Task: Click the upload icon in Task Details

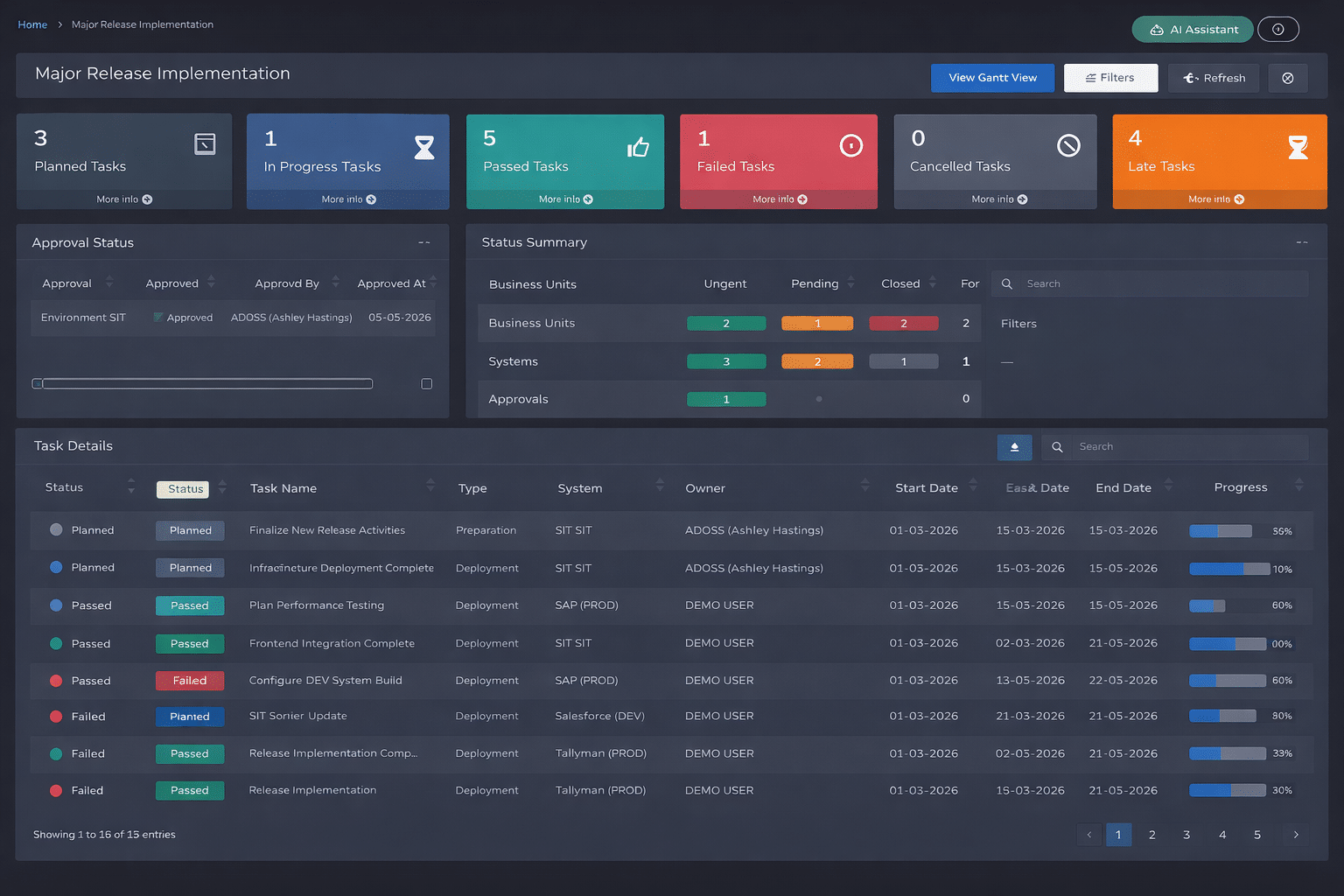Action: click(x=1014, y=447)
